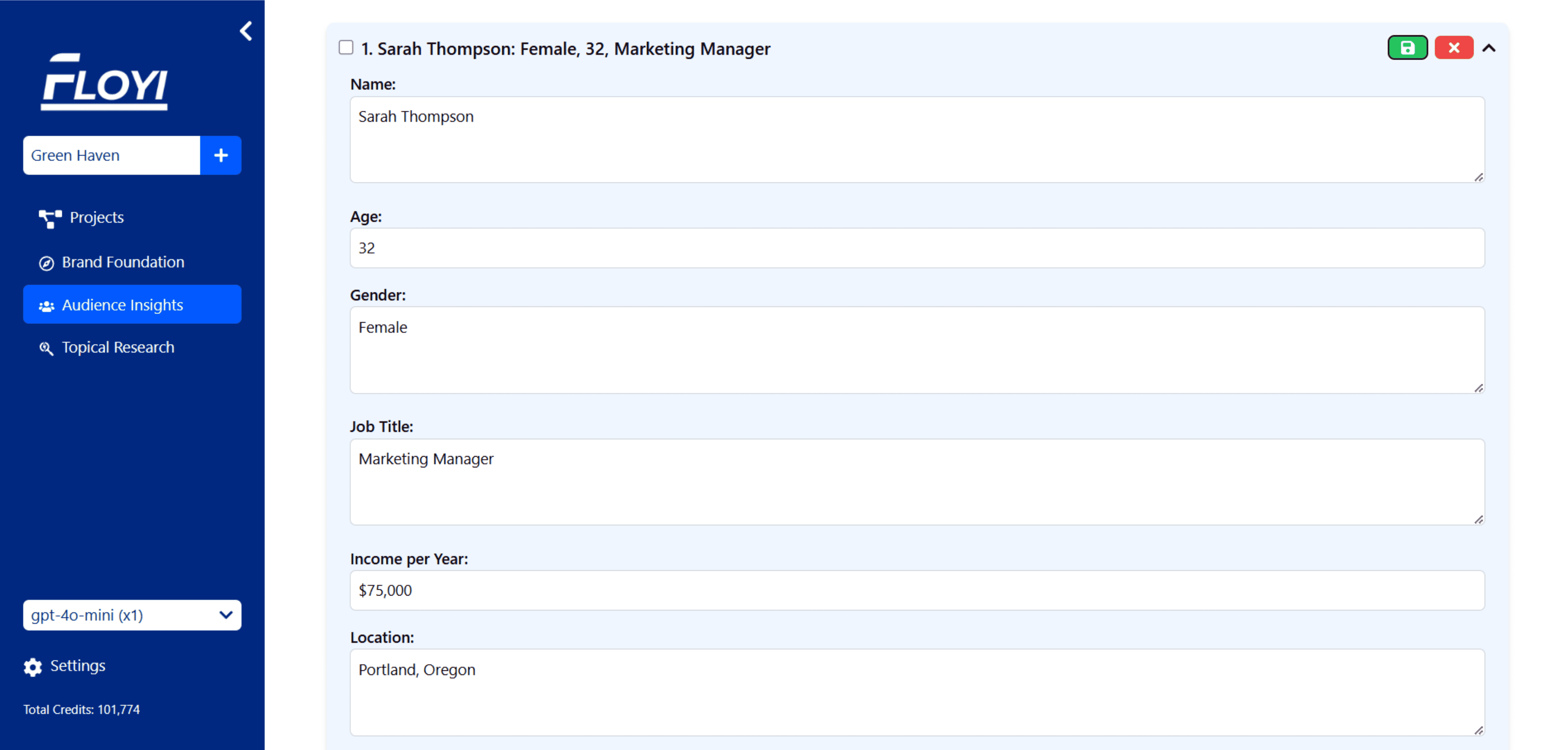Click the Income per Year field
This screenshot has width=1568, height=750.
(x=917, y=590)
